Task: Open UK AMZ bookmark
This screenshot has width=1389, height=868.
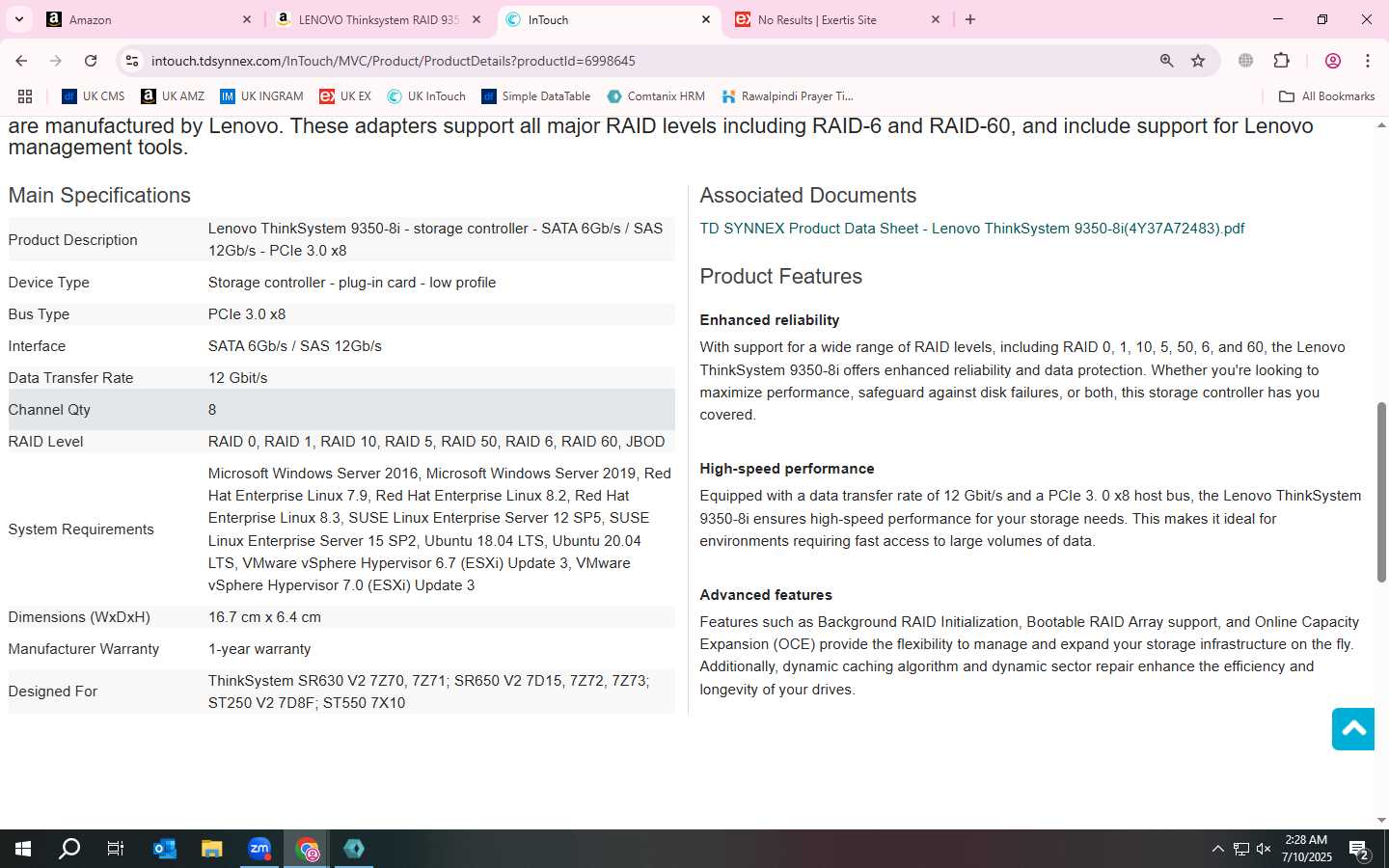Action: tap(173, 96)
